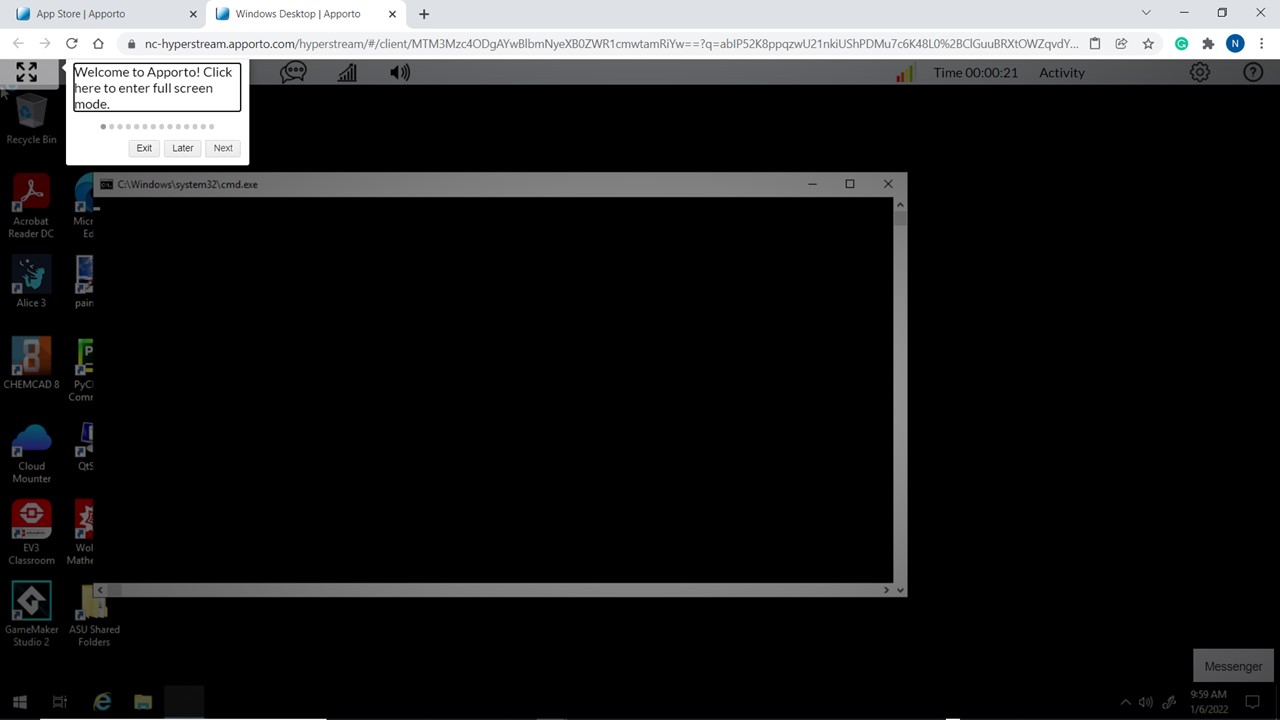Viewport: 1280px width, 720px height.
Task: Click Next in the welcome tour popup
Action: pos(223,148)
